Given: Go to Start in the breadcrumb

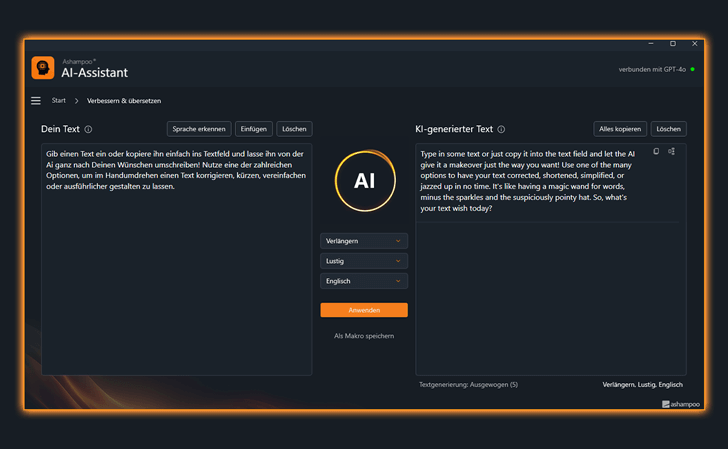Looking at the screenshot, I should 59,101.
